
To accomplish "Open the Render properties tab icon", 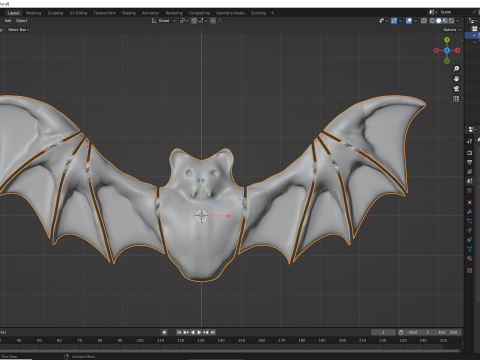I will pos(470,153).
